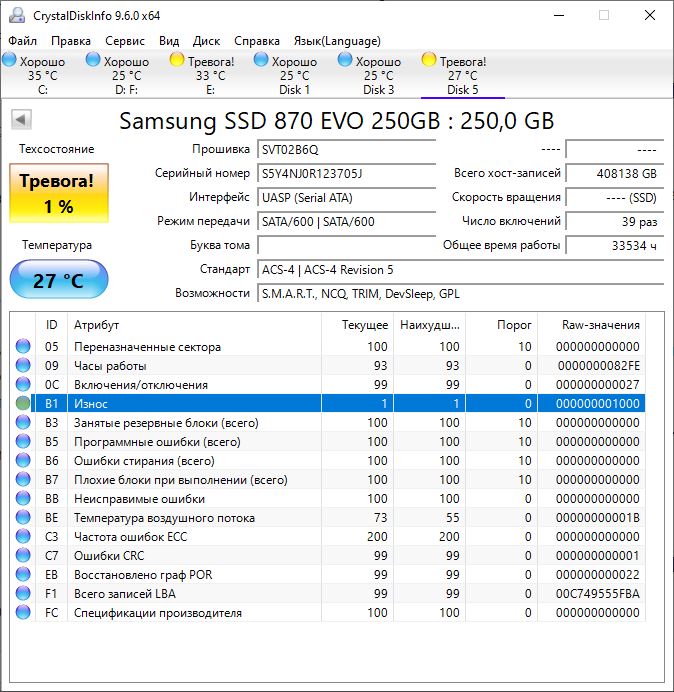Select the blue status orb for drive D: F:
Screen dimensions: 674x692
(93, 59)
